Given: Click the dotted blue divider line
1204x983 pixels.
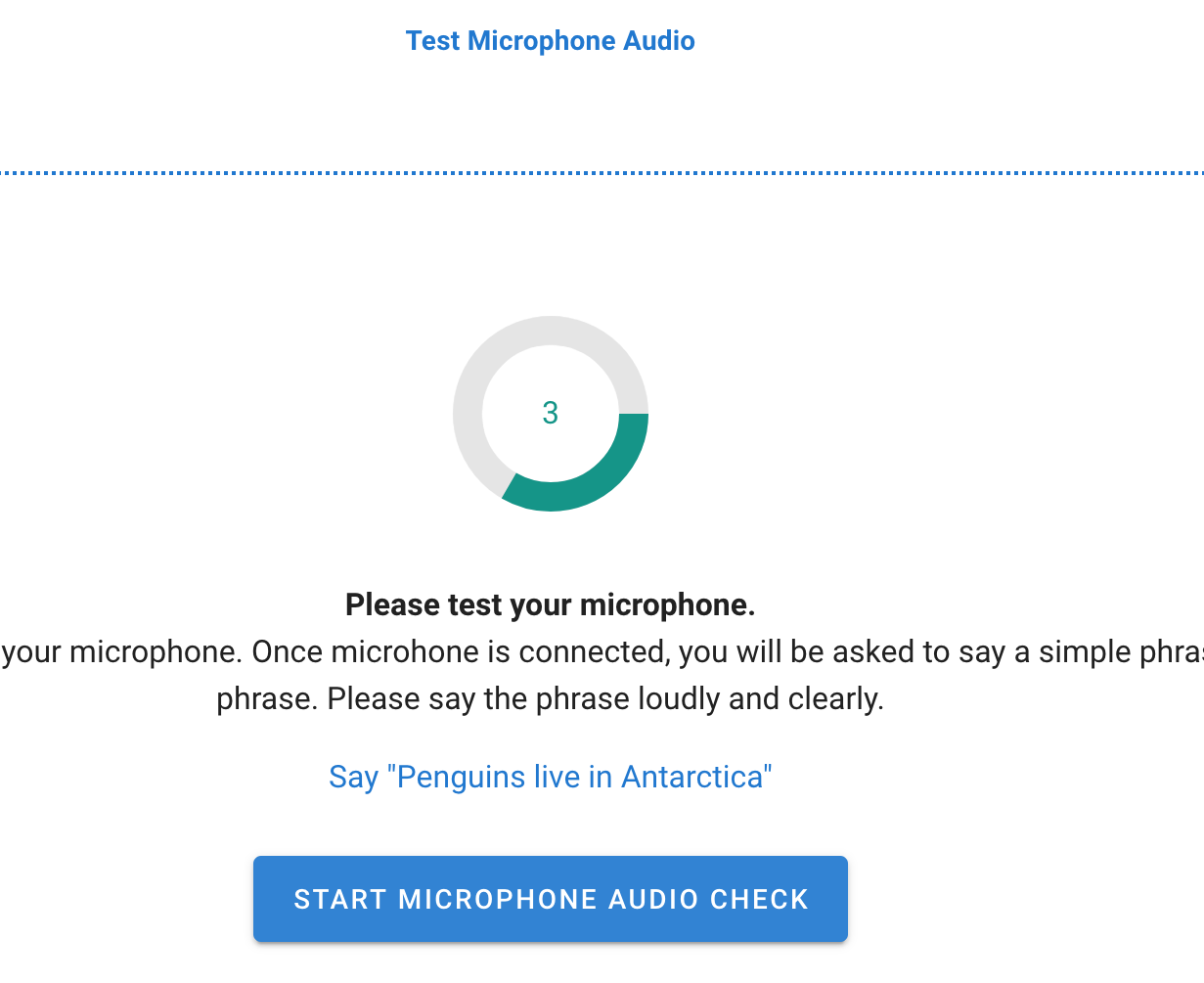Looking at the screenshot, I should [602, 173].
